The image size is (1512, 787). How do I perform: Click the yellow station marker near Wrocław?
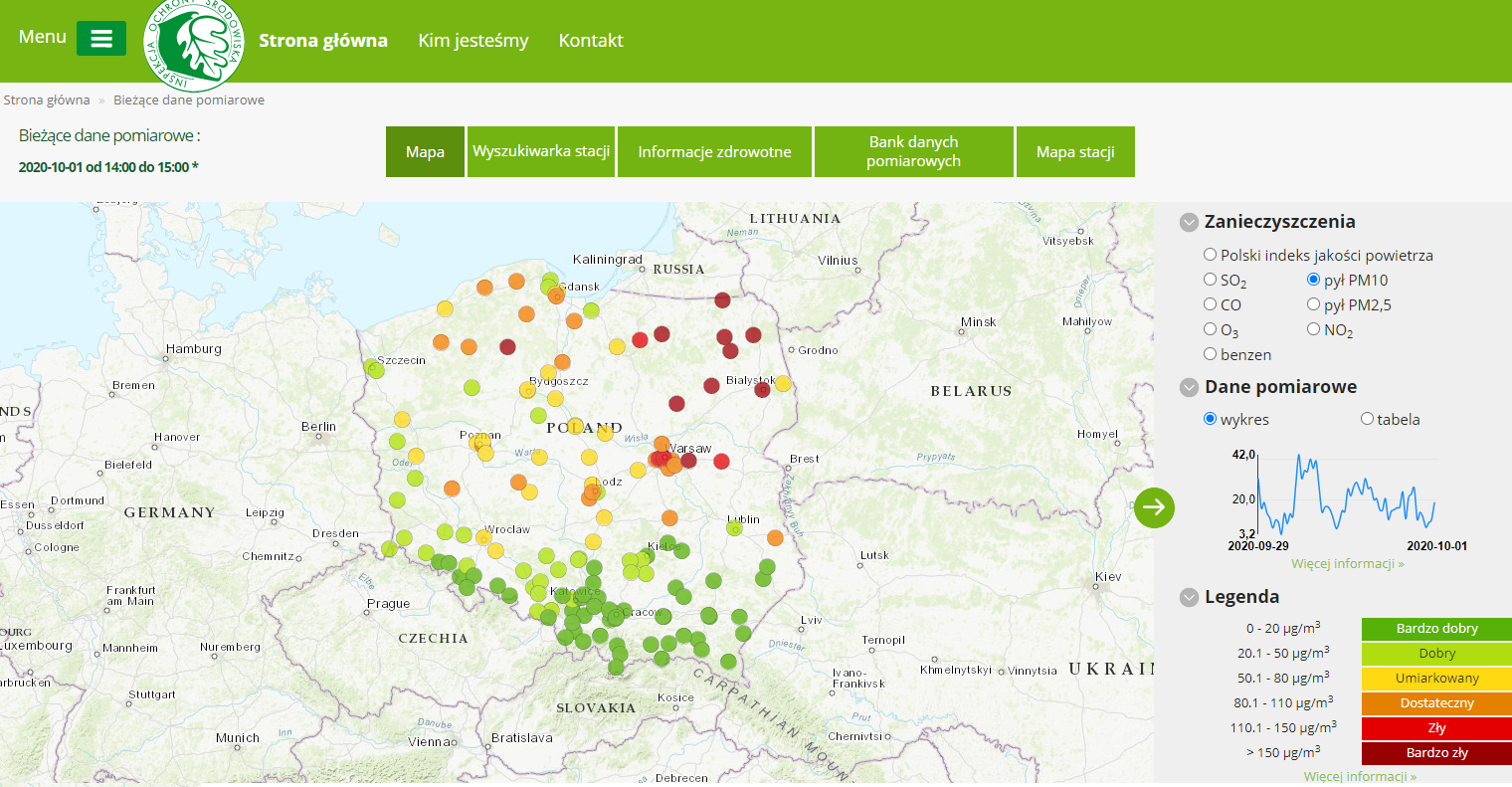(483, 537)
